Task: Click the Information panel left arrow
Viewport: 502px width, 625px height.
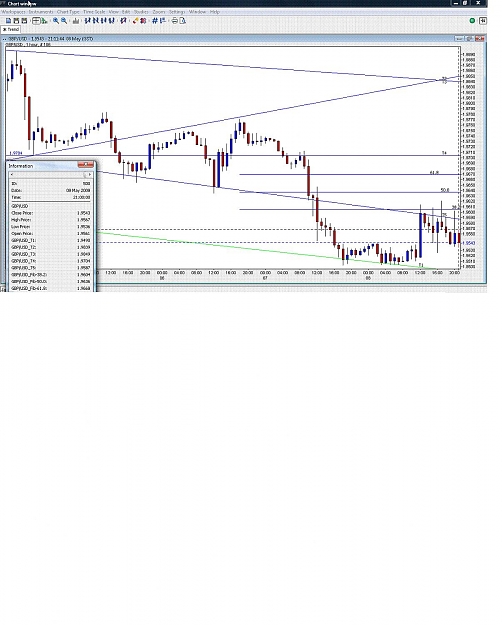Action: [12, 175]
